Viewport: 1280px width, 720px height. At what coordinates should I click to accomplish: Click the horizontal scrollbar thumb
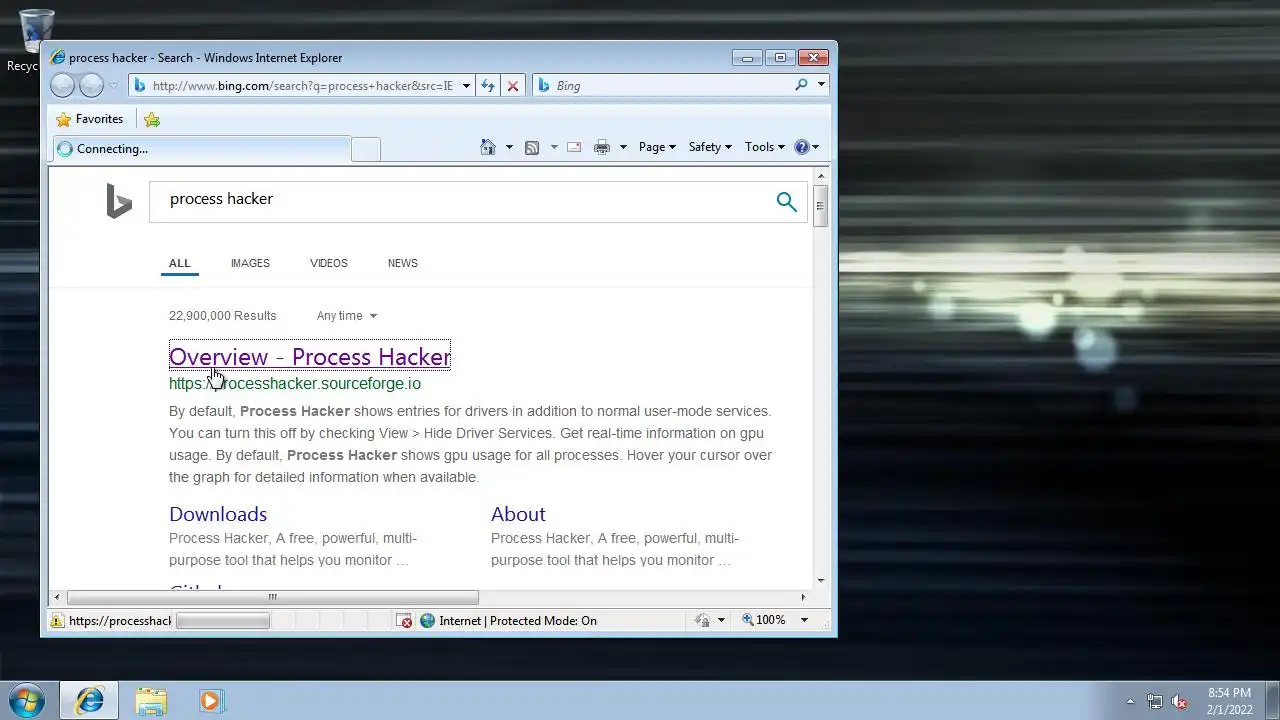(x=272, y=597)
